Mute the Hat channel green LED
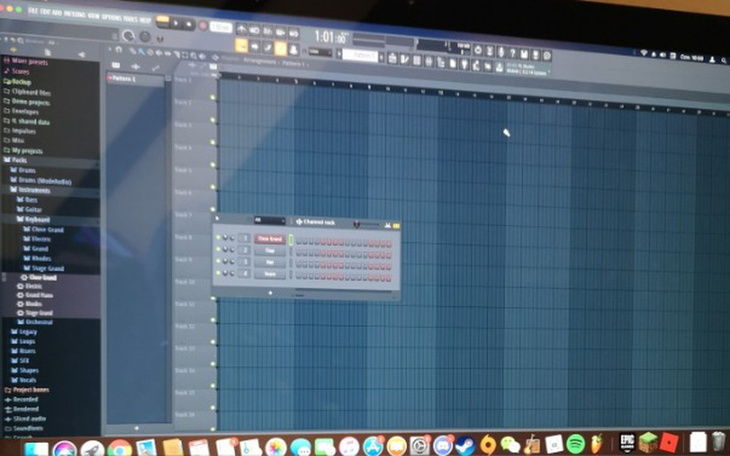This screenshot has height=456, width=730. click(218, 261)
